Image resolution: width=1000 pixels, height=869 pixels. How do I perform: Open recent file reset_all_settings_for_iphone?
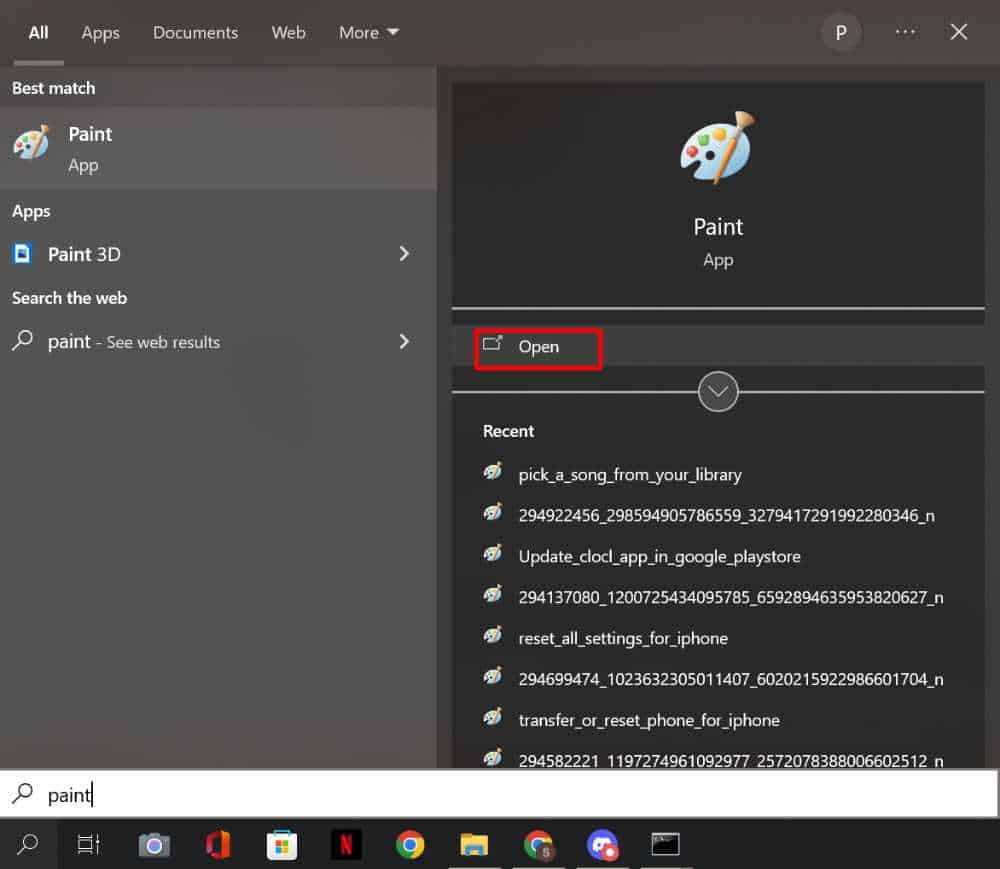[x=623, y=638]
